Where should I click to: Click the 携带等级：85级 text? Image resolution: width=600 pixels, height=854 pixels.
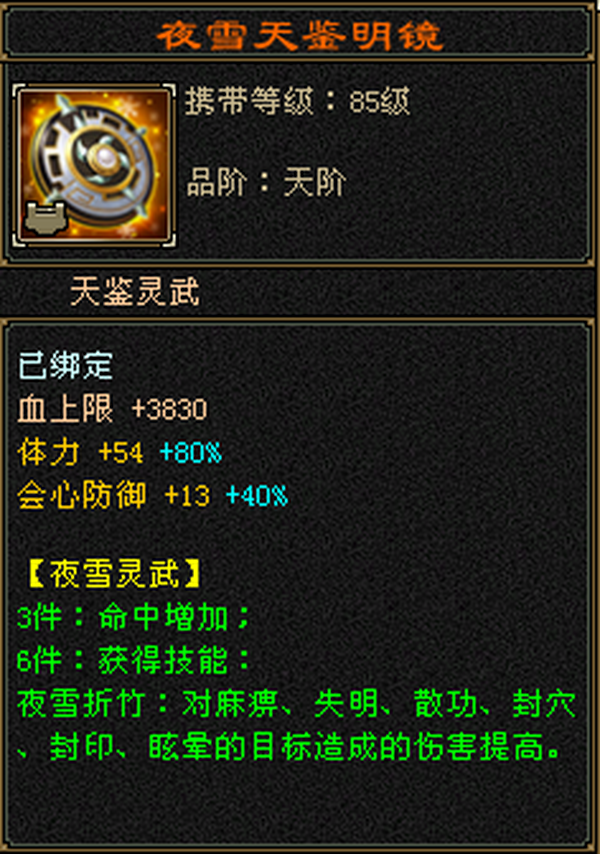(297, 101)
